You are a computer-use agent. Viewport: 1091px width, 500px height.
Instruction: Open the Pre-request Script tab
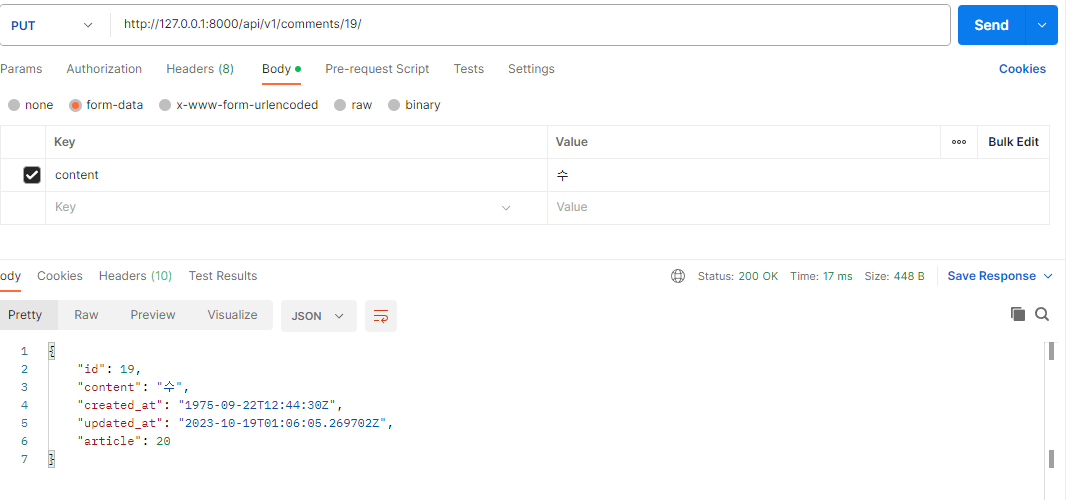tap(377, 69)
